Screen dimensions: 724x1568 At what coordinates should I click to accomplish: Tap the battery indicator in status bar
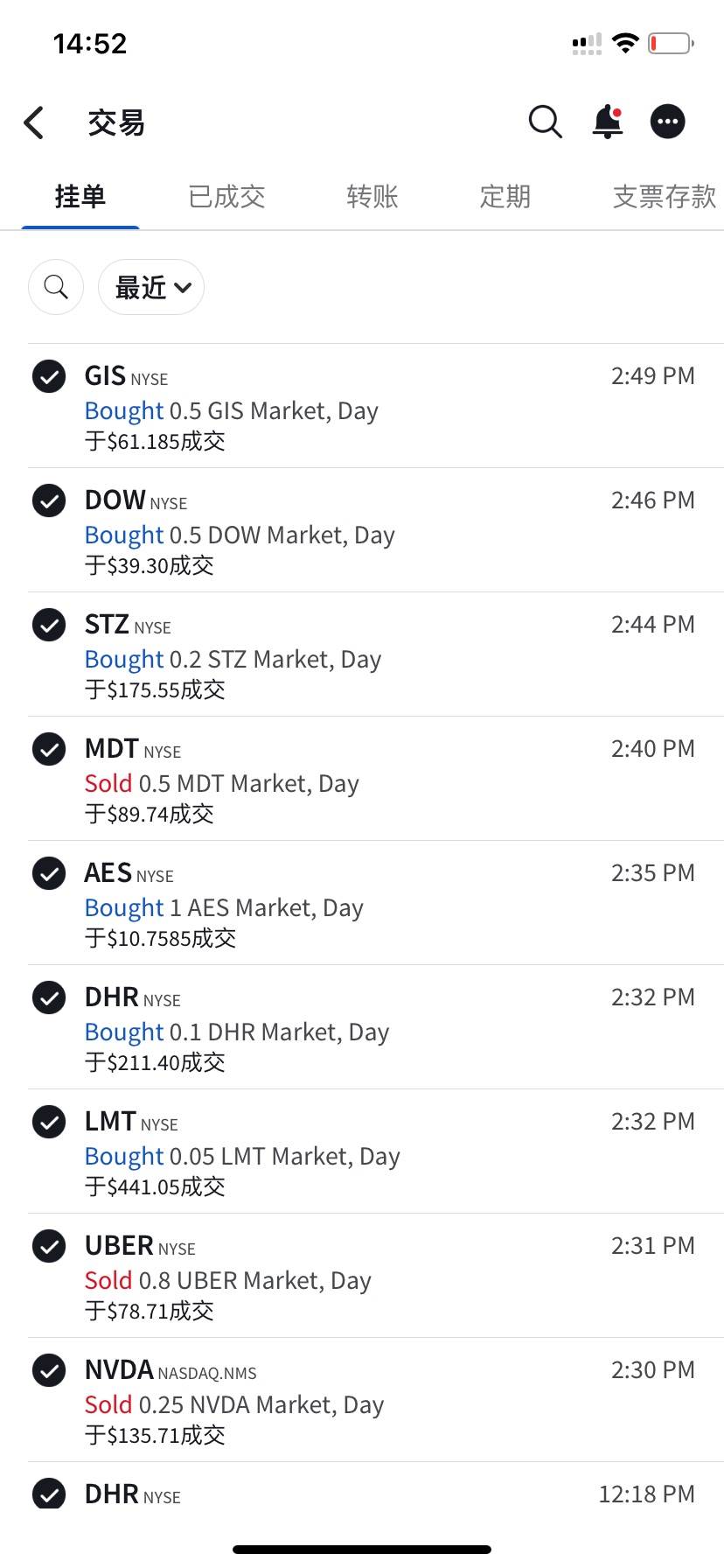pos(671,43)
